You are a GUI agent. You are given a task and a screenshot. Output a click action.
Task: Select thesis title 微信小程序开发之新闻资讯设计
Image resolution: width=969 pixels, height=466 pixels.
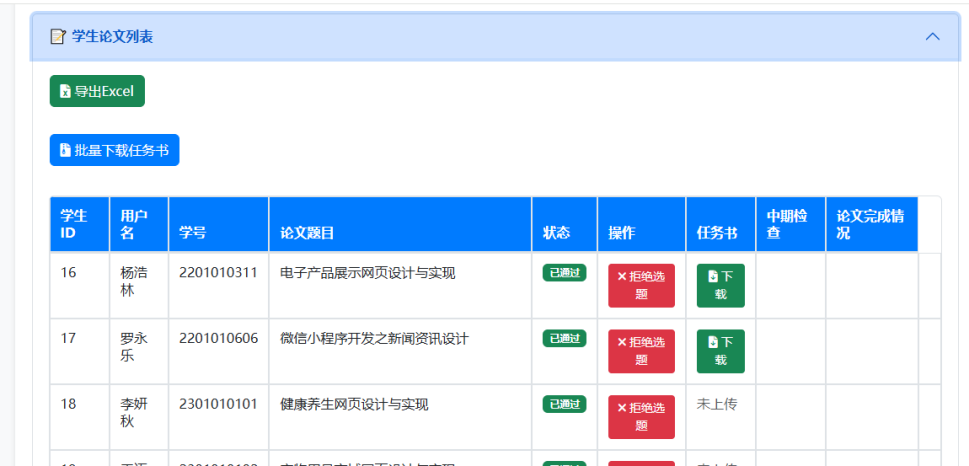(374, 339)
